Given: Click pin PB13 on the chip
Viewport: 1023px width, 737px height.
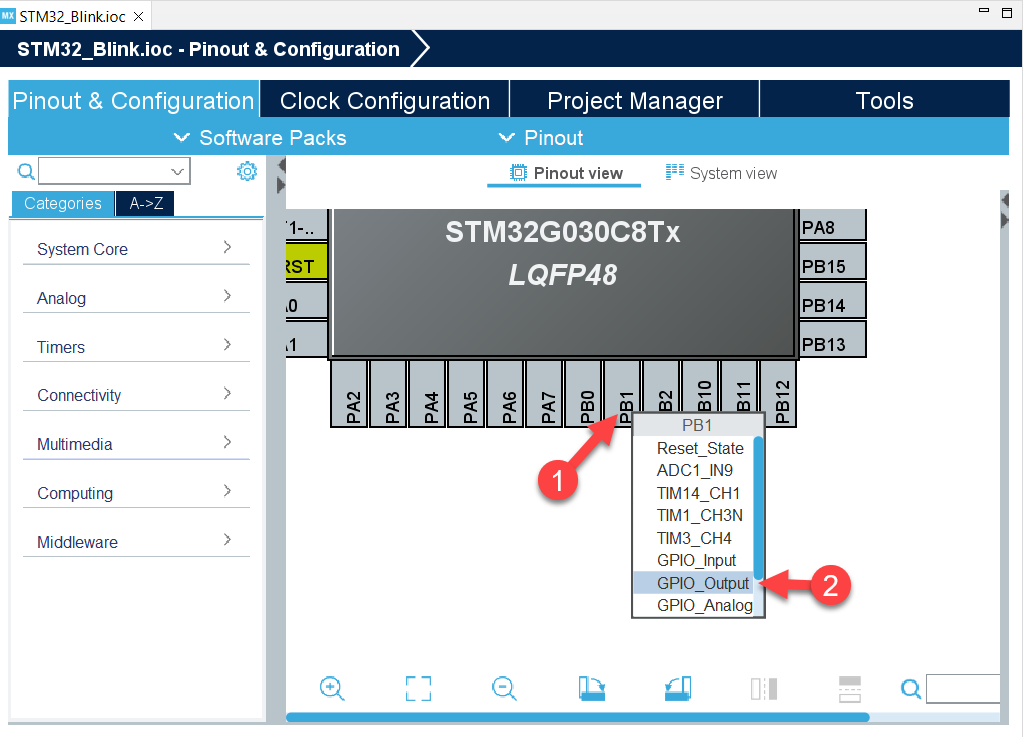Looking at the screenshot, I should point(832,339).
